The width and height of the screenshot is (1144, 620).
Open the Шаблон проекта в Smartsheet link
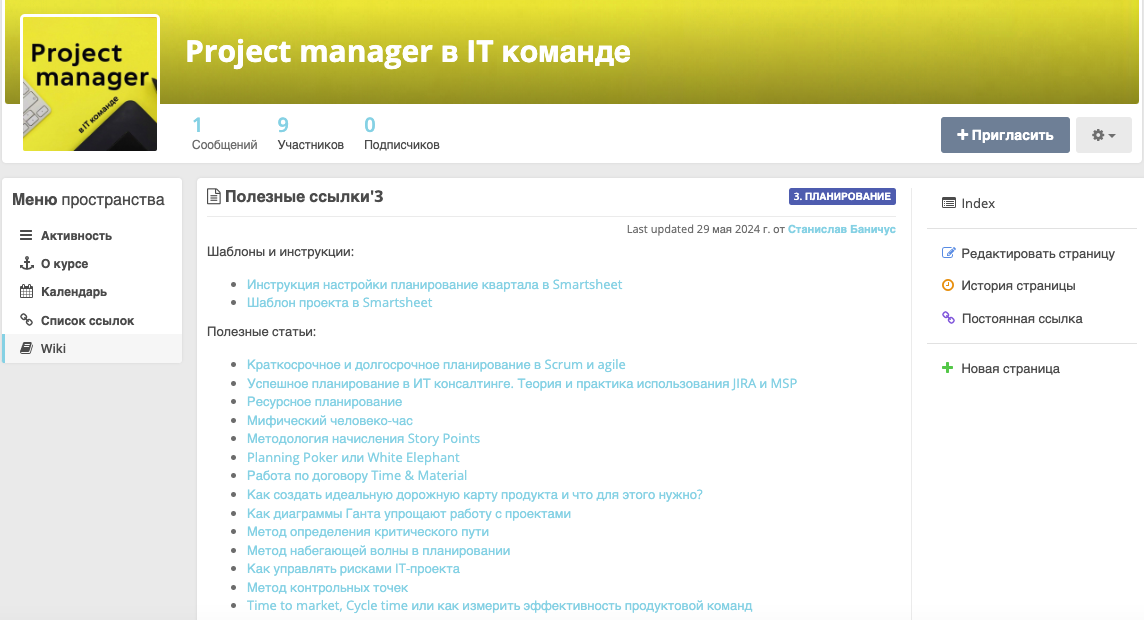click(x=340, y=302)
